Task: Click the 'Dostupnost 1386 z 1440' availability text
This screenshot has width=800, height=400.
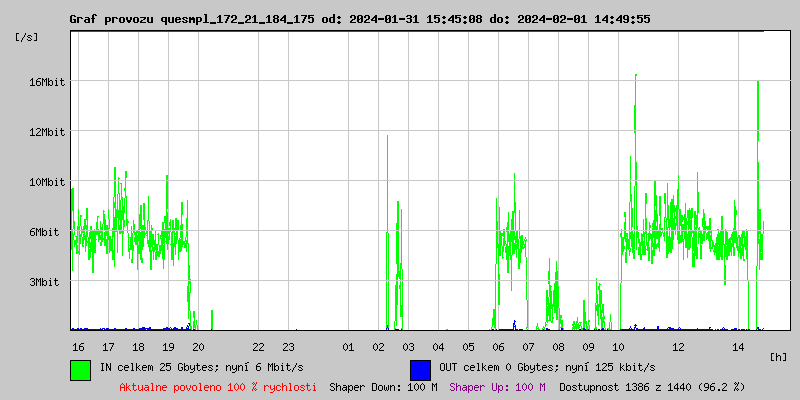Action: (651, 386)
